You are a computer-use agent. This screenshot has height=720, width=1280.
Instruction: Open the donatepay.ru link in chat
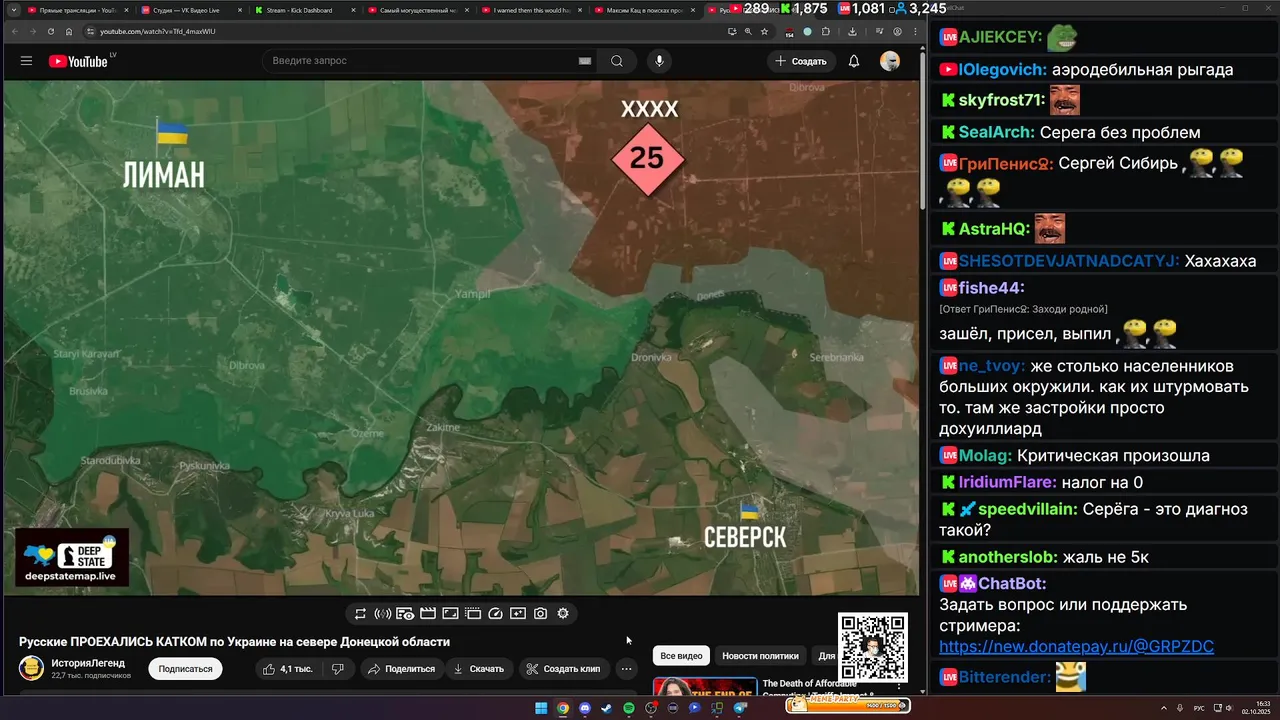point(1076,647)
